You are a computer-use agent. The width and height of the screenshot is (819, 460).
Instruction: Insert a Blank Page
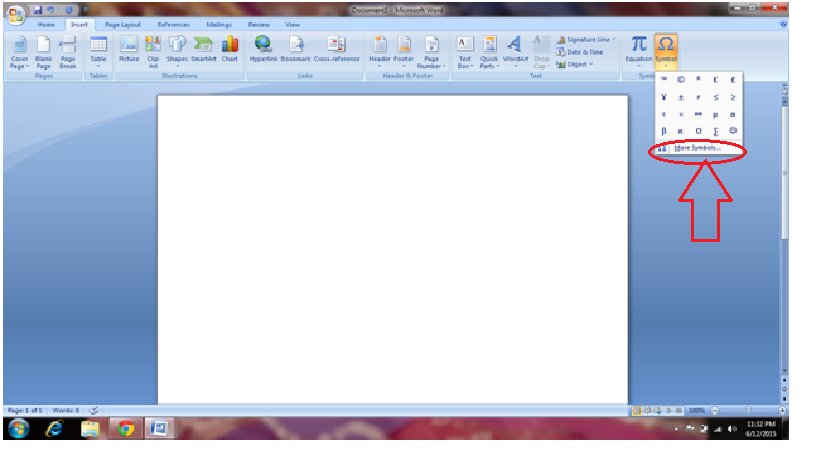(x=43, y=52)
